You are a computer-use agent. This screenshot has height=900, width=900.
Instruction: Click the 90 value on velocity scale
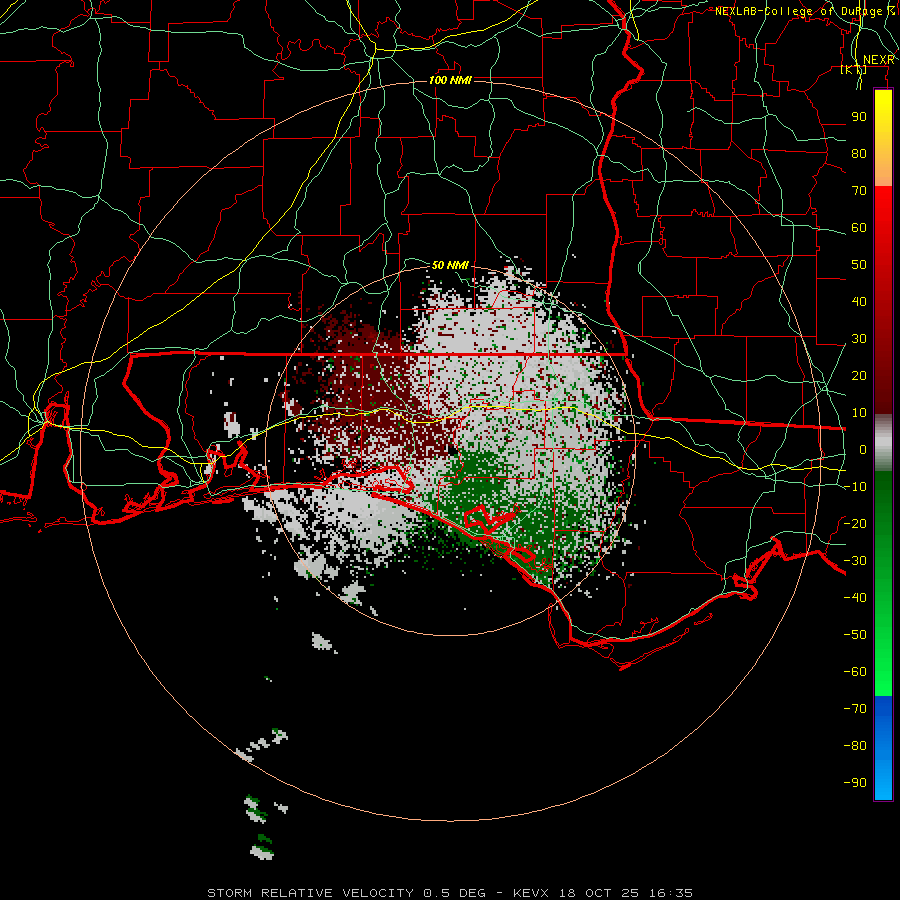pyautogui.click(x=859, y=117)
